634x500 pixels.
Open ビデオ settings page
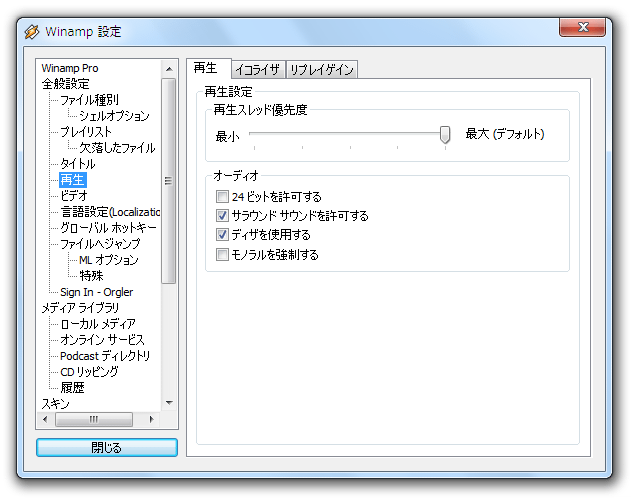pyautogui.click(x=74, y=196)
